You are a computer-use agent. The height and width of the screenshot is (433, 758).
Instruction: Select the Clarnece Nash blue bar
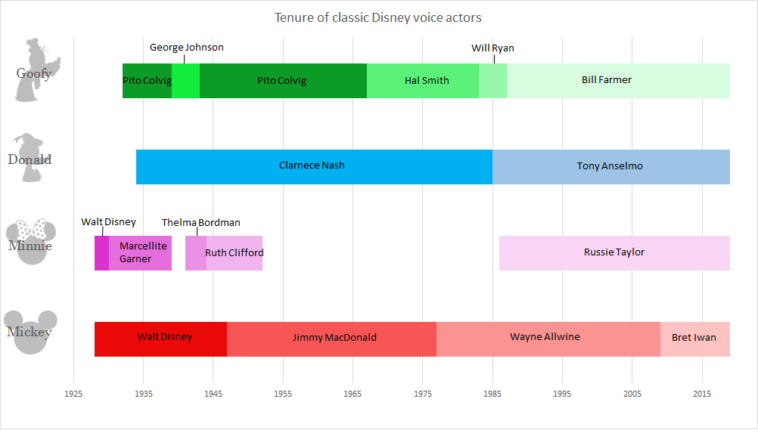314,167
